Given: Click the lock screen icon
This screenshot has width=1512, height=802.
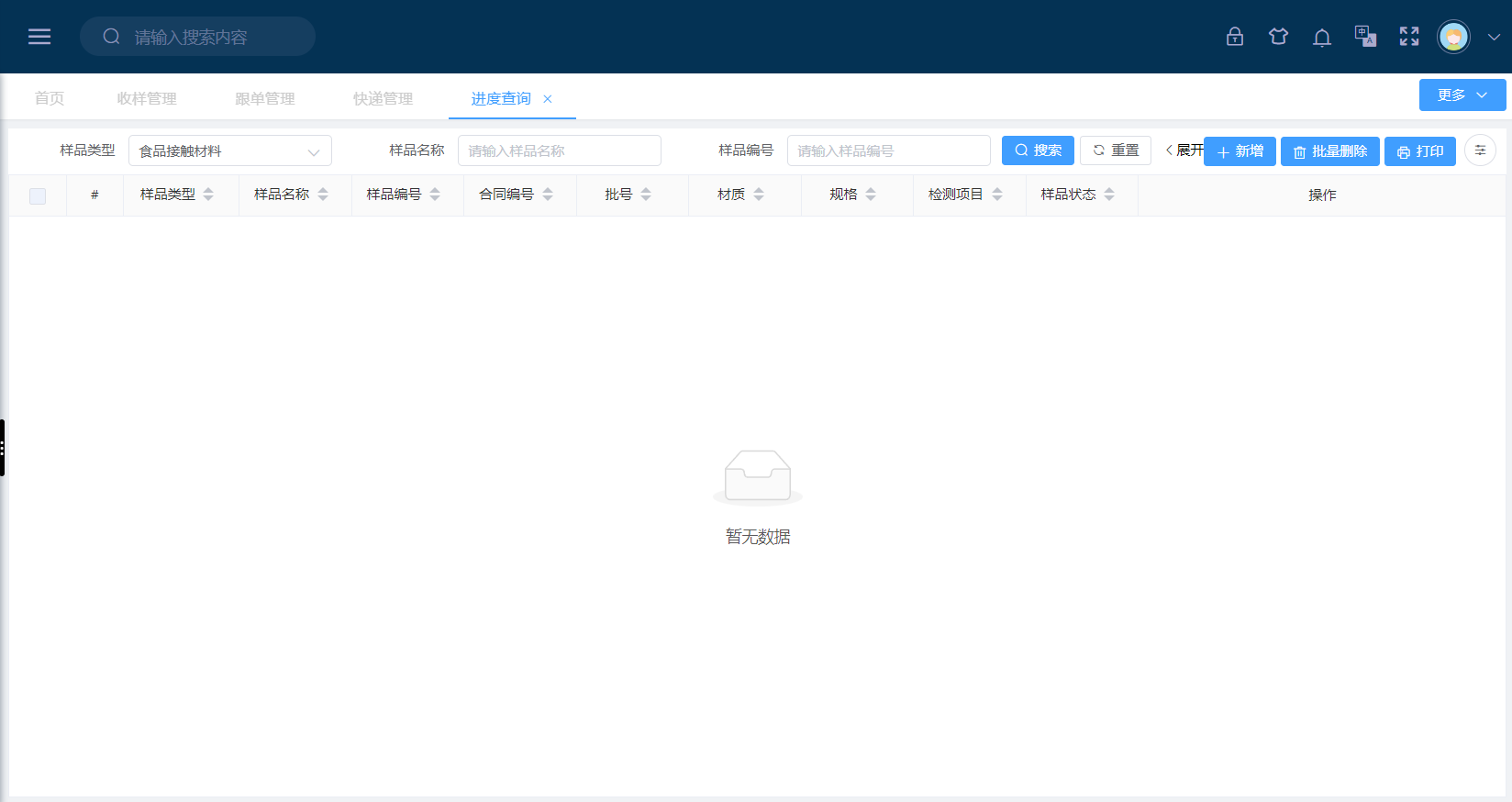Looking at the screenshot, I should pos(1235,37).
